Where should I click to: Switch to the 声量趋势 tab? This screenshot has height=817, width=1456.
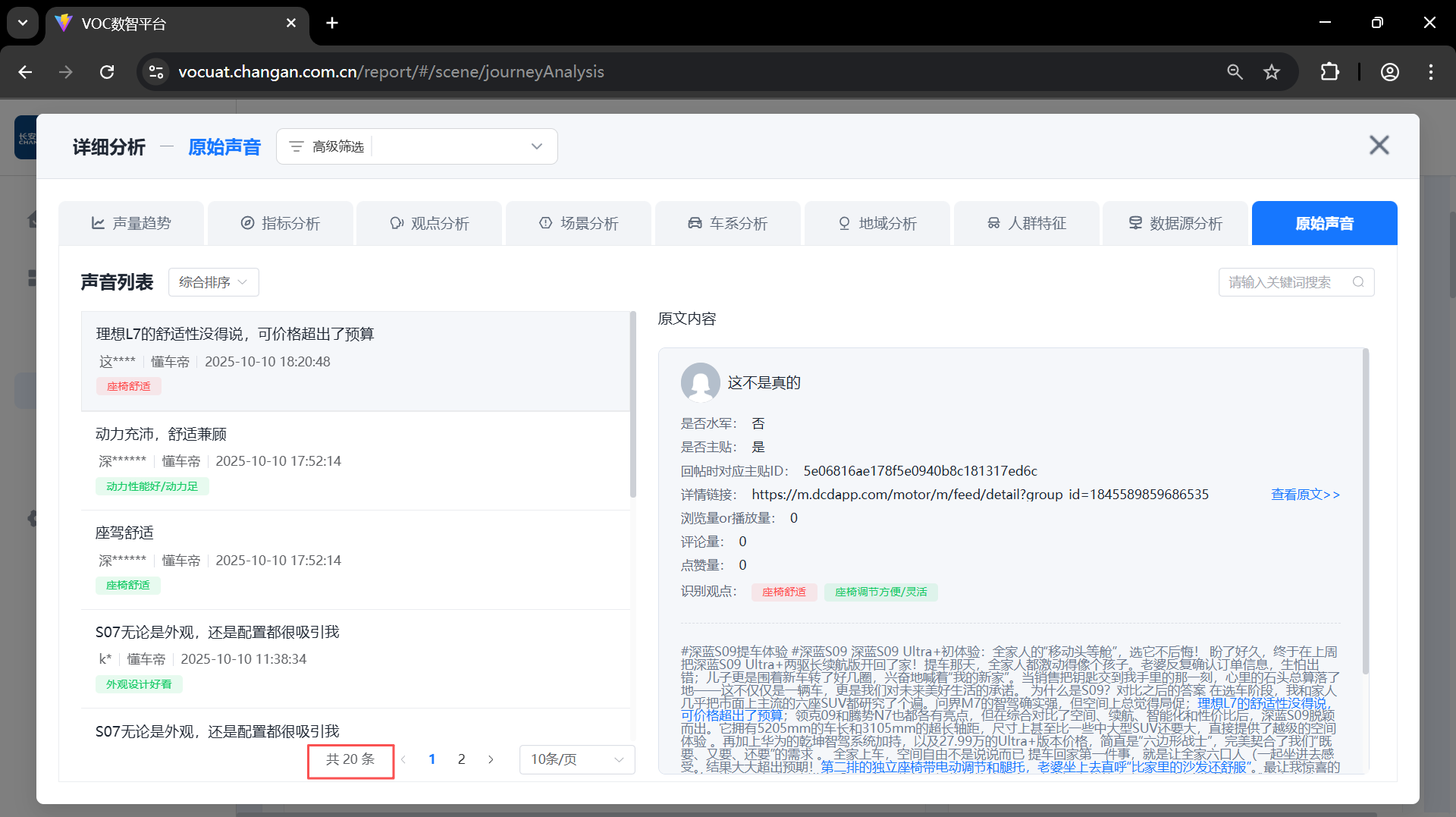point(131,223)
